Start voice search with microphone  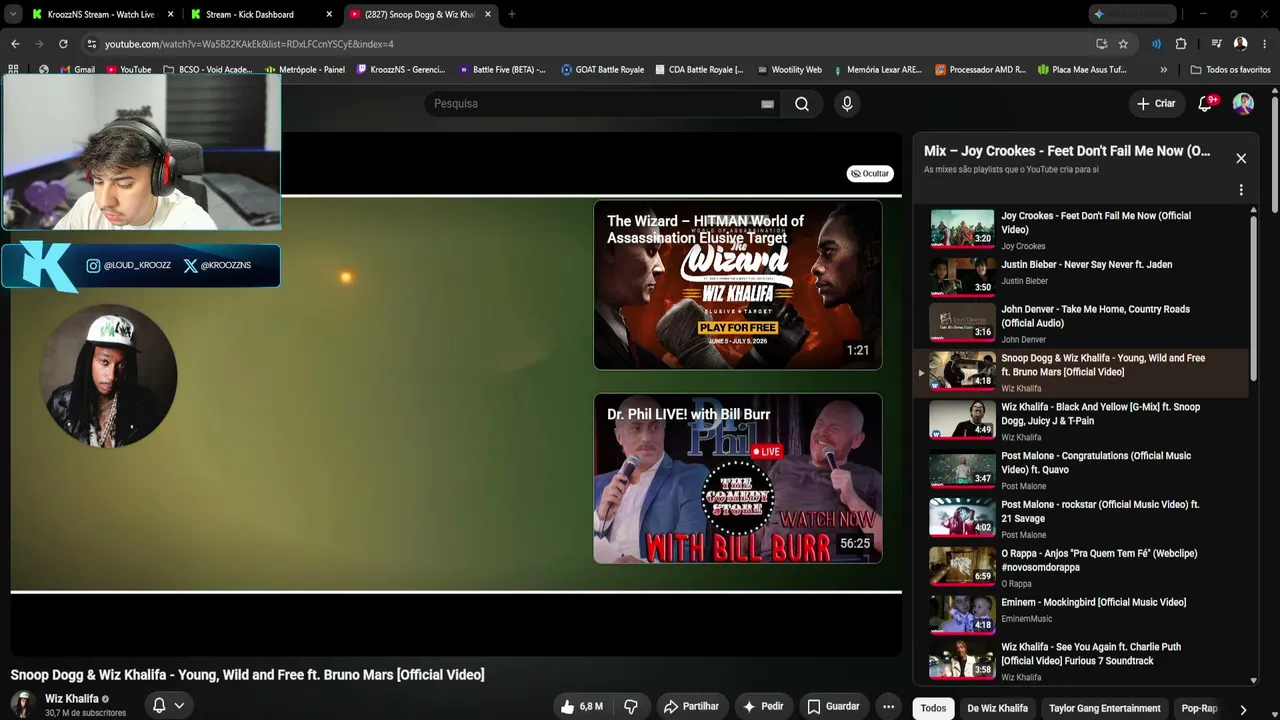[x=847, y=104]
